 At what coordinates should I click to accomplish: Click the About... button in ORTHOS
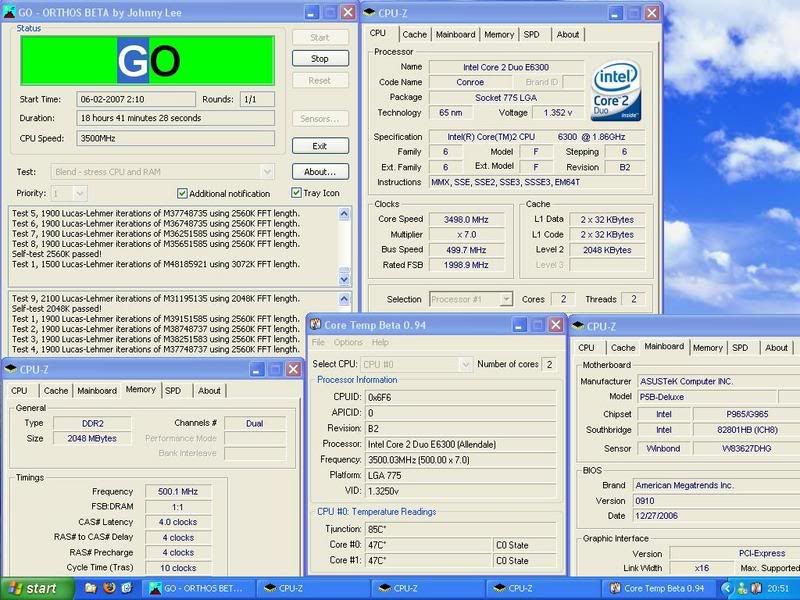coord(320,172)
